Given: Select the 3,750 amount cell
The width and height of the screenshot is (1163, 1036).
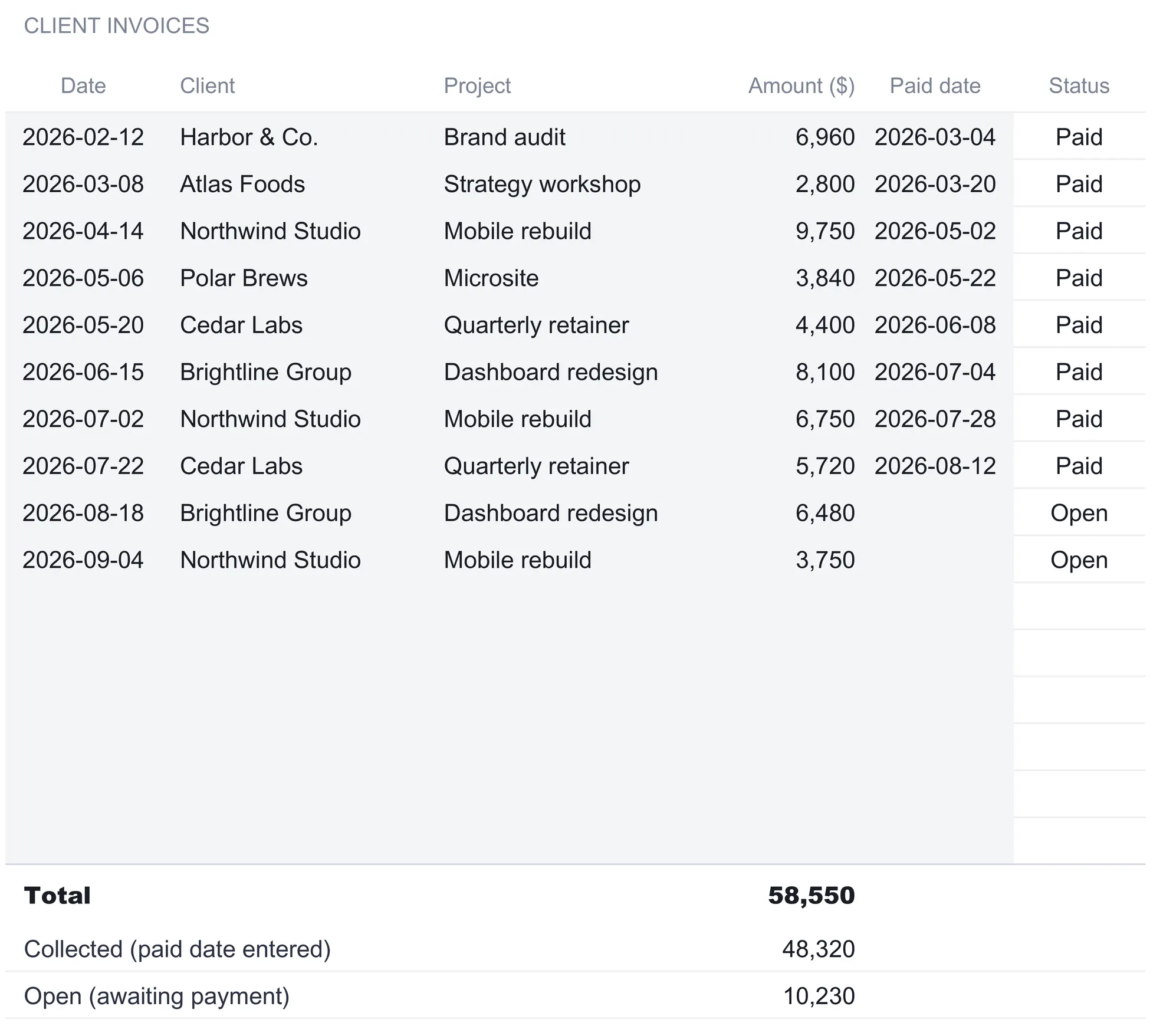Looking at the screenshot, I should click(x=824, y=561).
